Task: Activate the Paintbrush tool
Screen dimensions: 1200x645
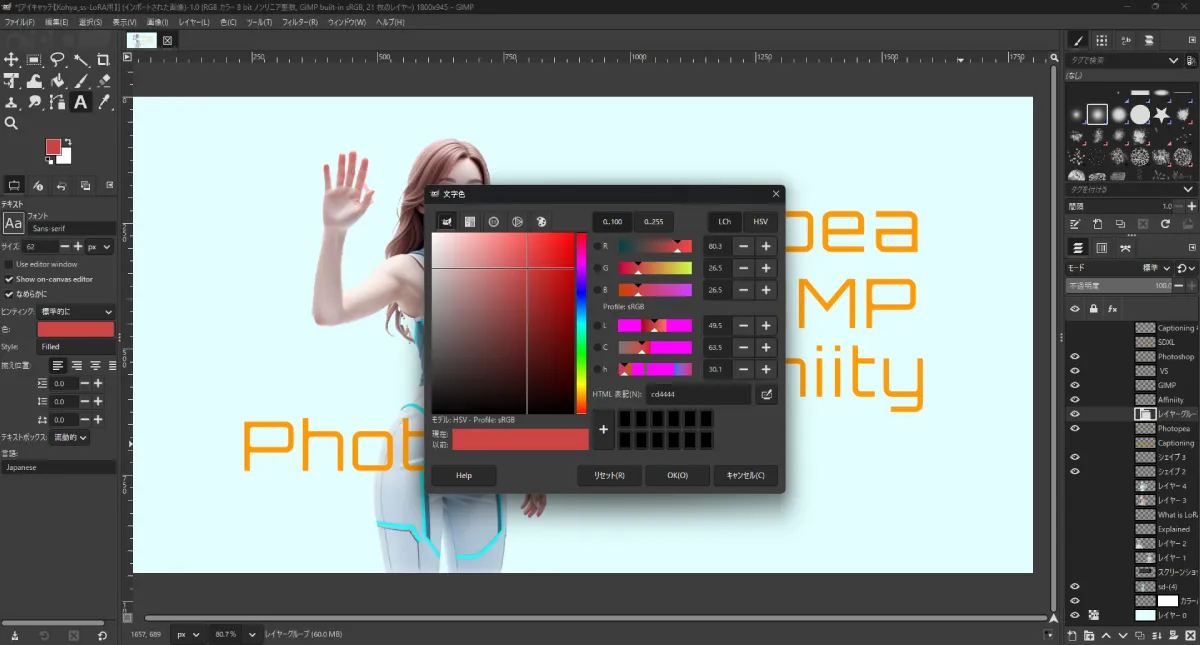Action: 81,80
